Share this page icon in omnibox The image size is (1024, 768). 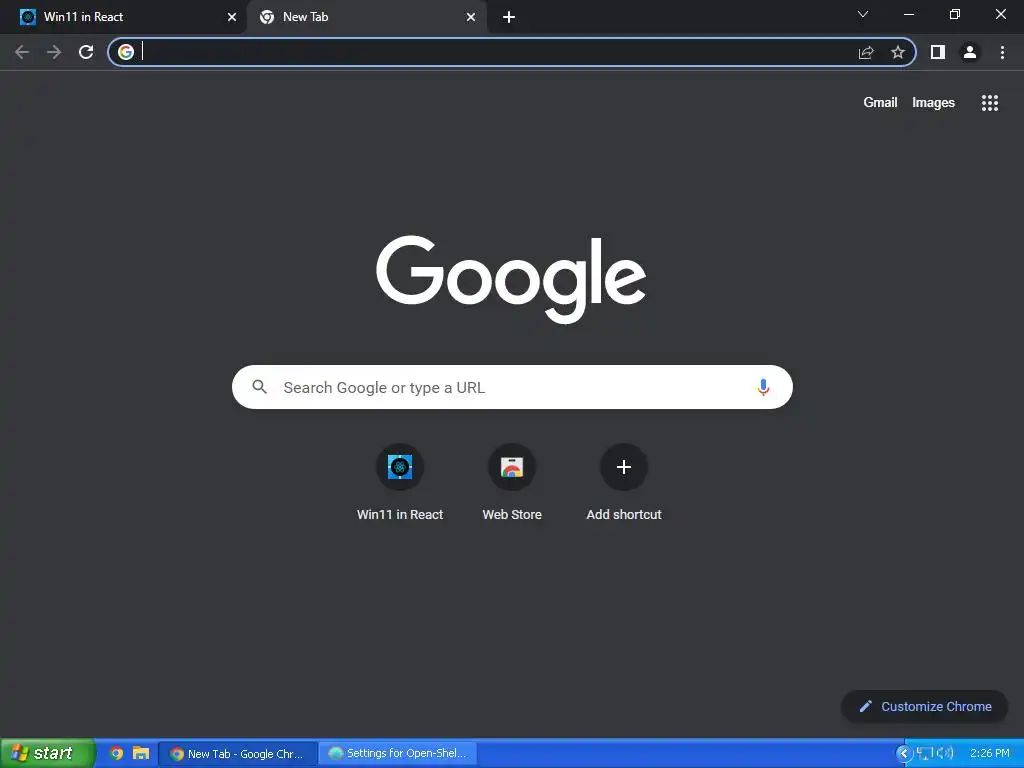pos(866,52)
